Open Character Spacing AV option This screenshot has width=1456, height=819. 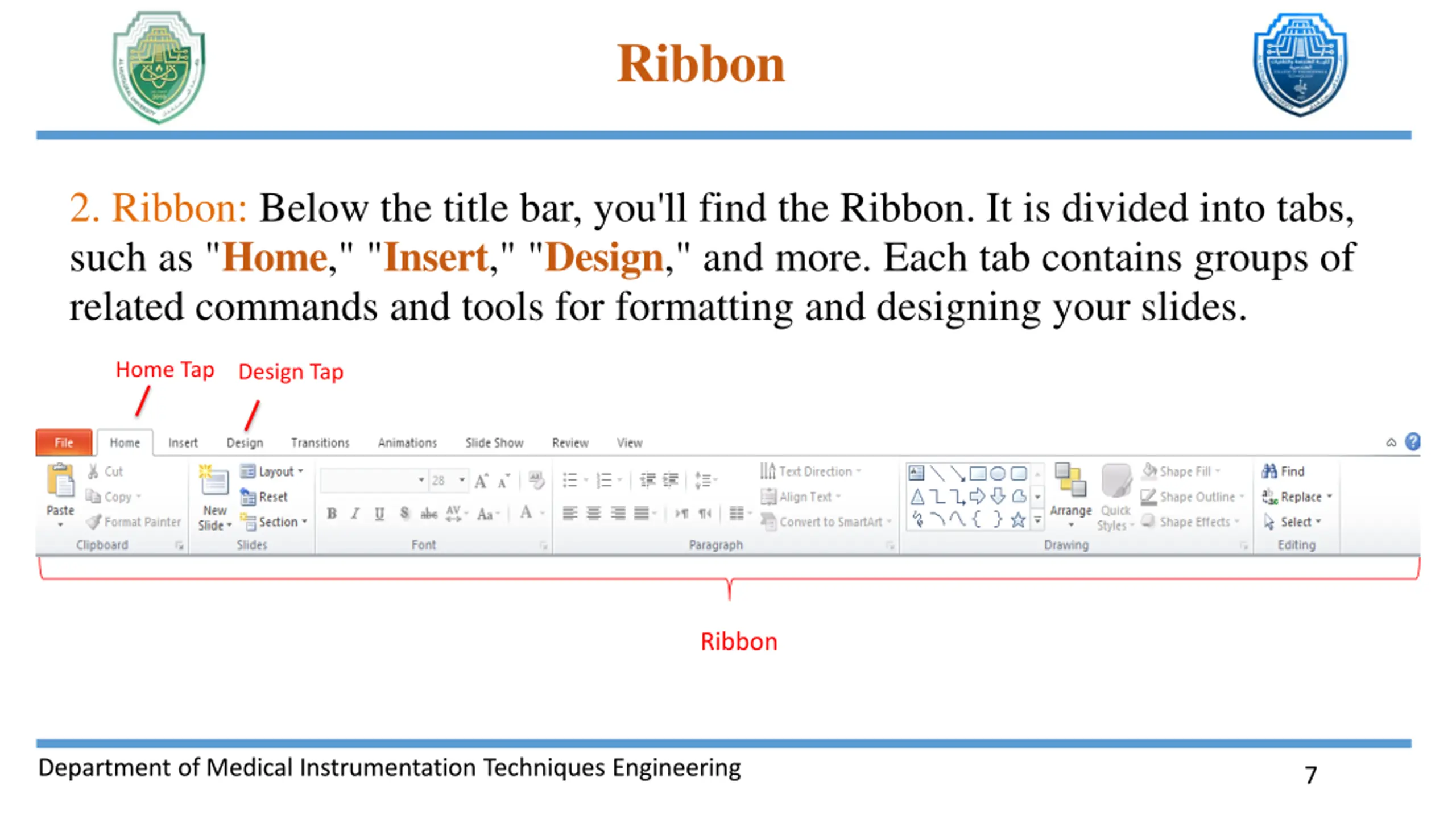[x=456, y=514]
